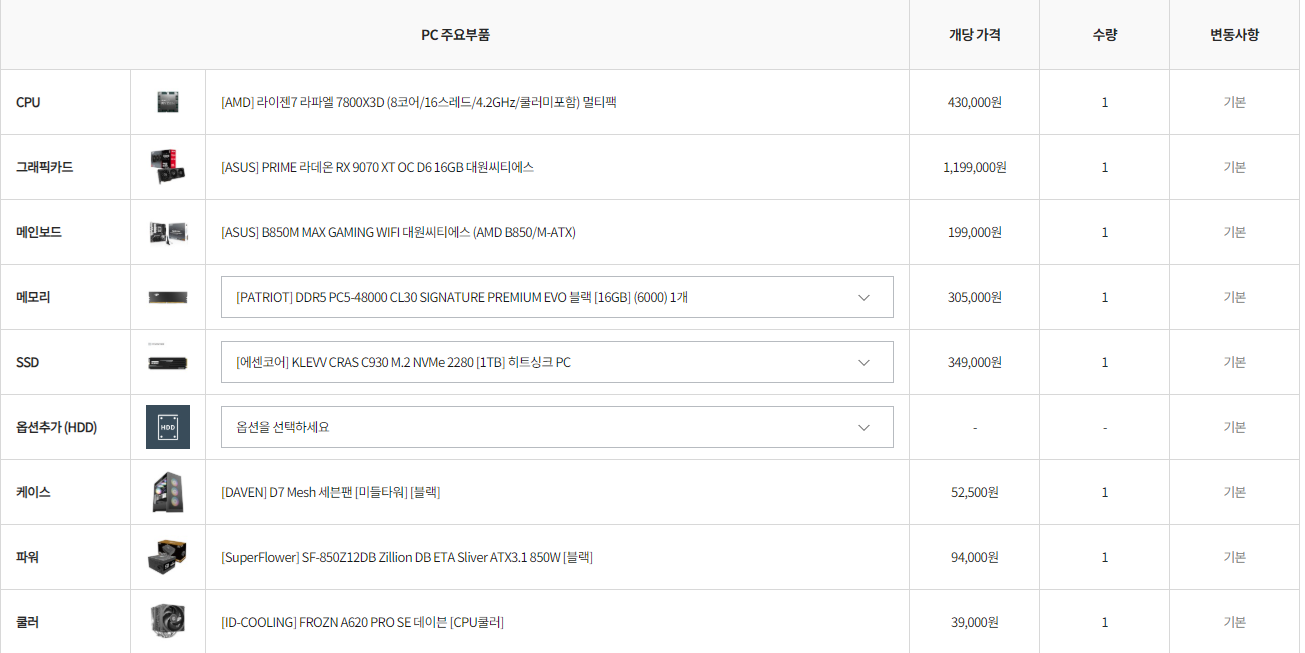The height and width of the screenshot is (653, 1305).
Task: Open the DAVEN D7 Mesh case thumbnail
Action: 167,492
